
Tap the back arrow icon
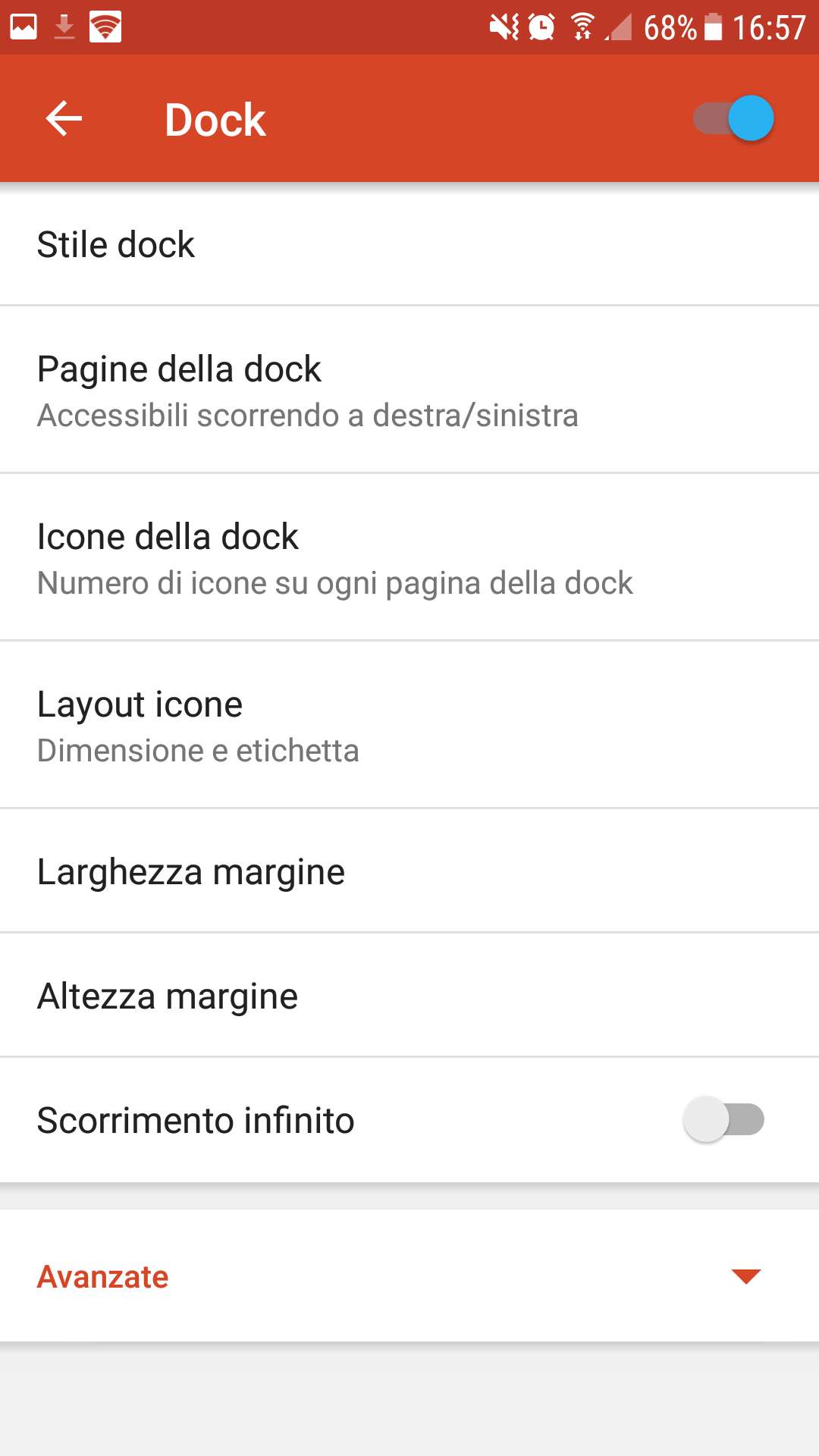(x=64, y=119)
